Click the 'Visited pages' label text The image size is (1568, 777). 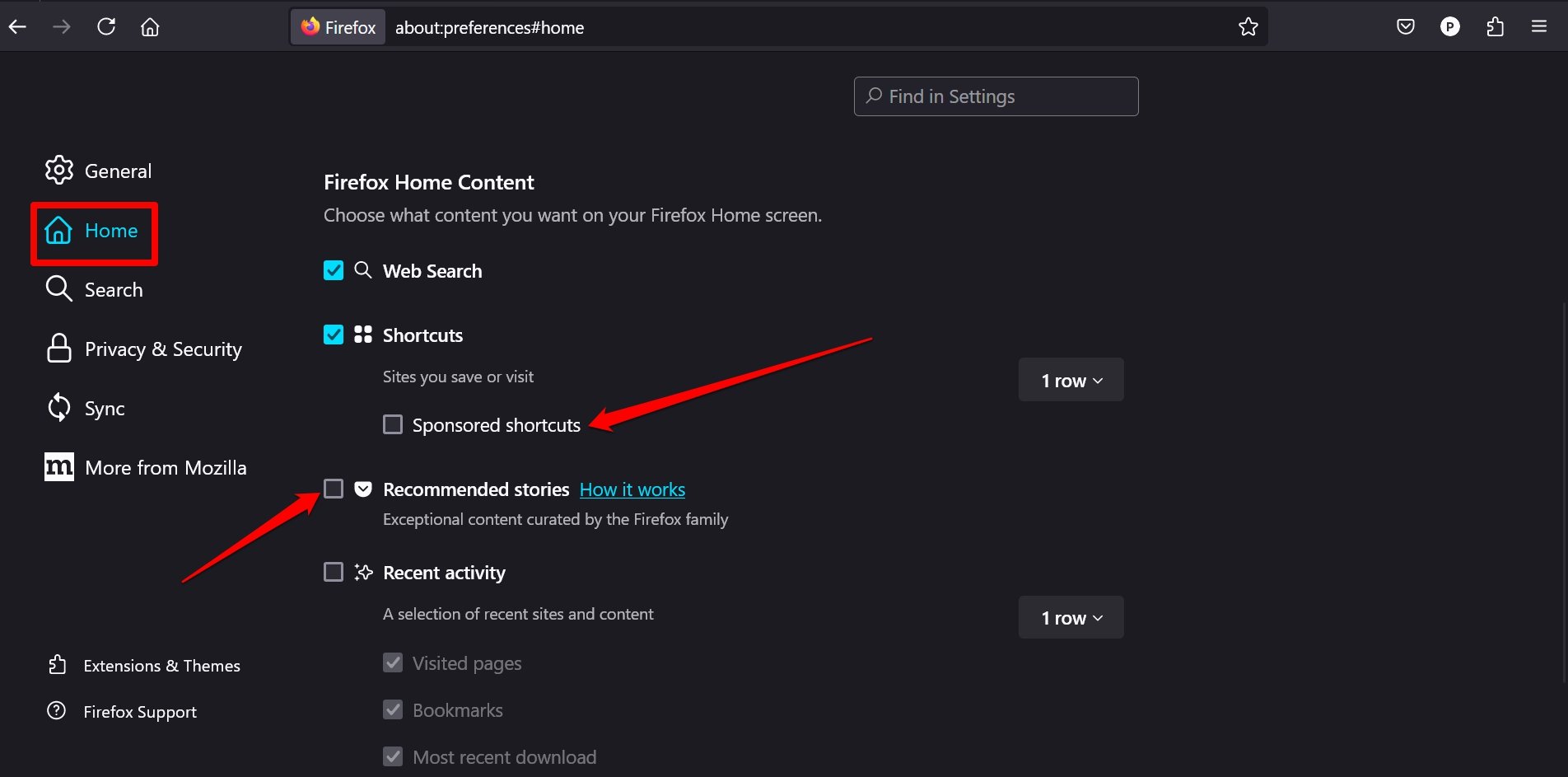tap(467, 663)
